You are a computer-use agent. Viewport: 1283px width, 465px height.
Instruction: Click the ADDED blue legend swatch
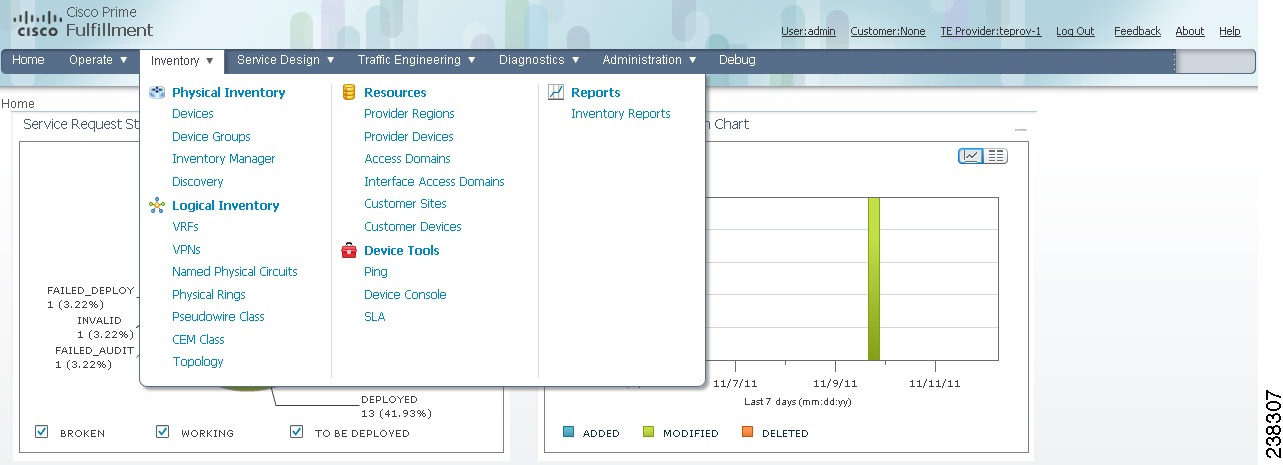(x=568, y=433)
